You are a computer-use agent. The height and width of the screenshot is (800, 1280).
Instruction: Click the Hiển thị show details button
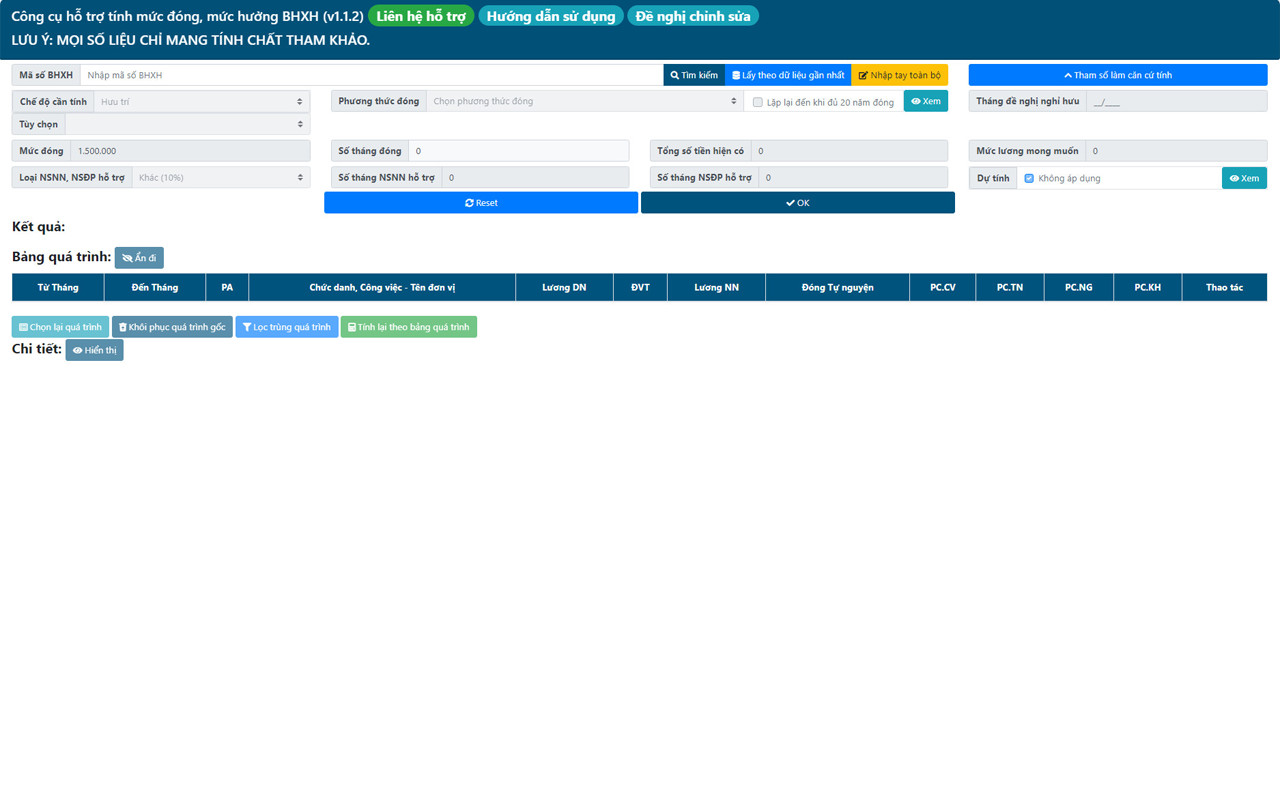[94, 350]
